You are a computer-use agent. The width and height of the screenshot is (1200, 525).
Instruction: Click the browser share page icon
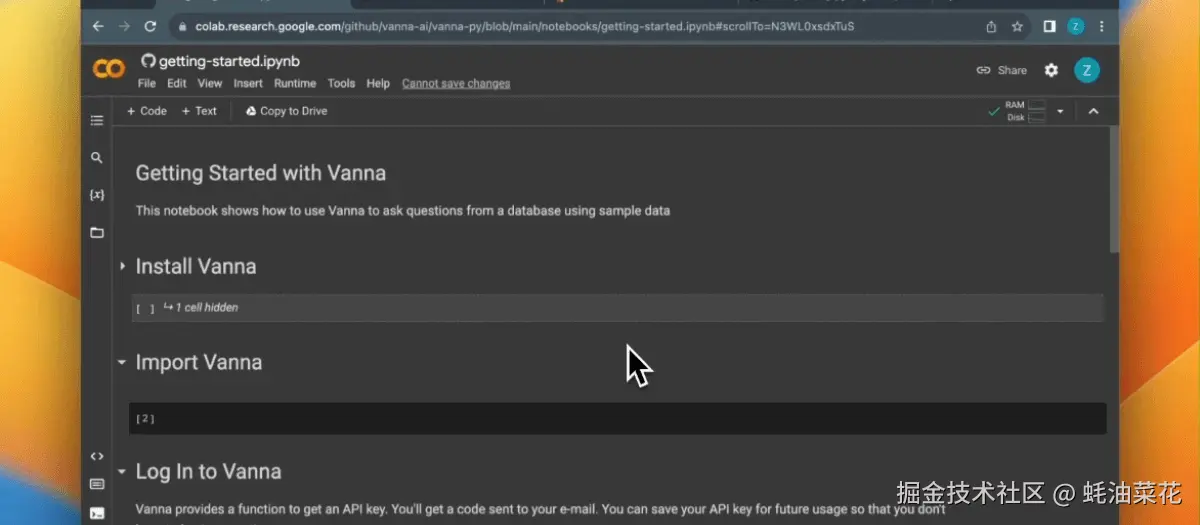click(x=991, y=26)
